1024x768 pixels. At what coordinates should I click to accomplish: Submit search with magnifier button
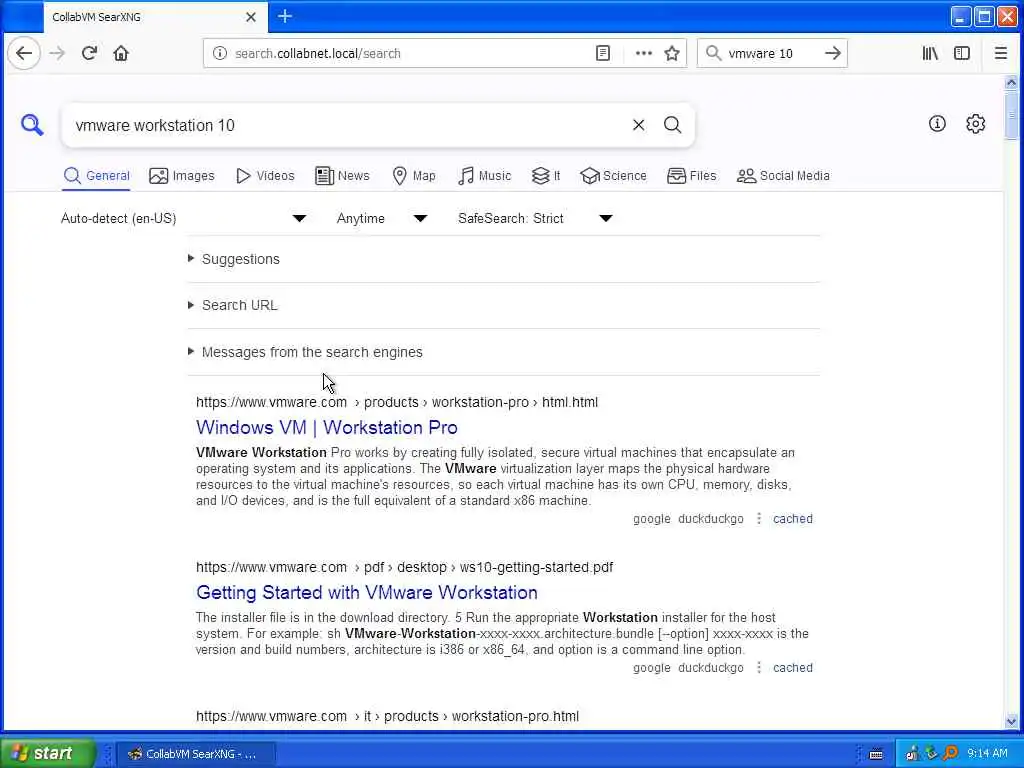coord(673,125)
